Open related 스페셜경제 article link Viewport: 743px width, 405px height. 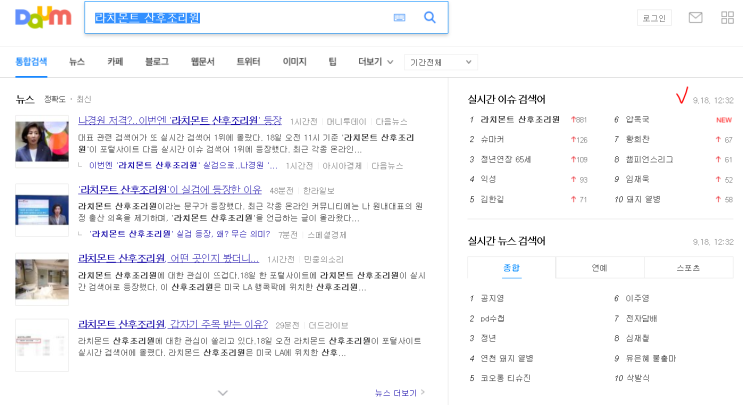(x=180, y=234)
